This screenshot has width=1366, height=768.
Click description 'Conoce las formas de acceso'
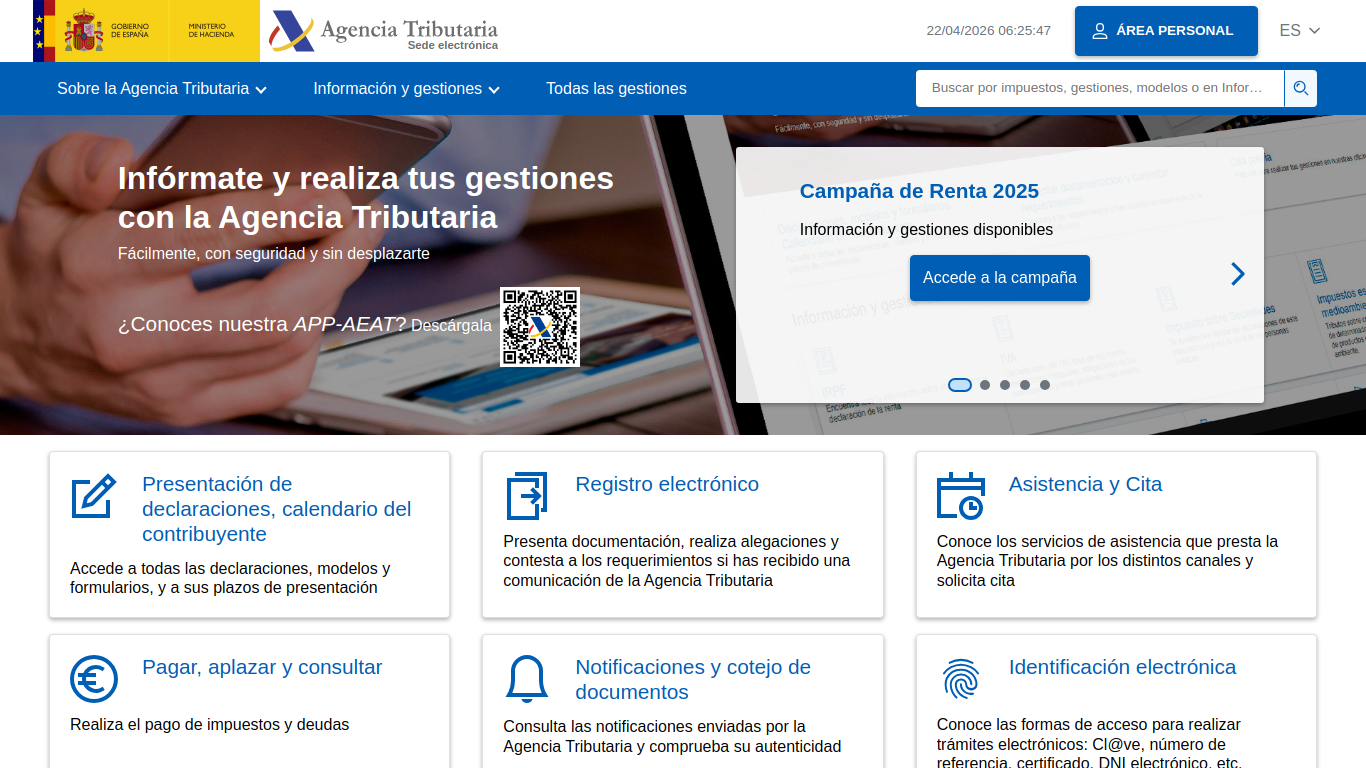pos(1089,742)
